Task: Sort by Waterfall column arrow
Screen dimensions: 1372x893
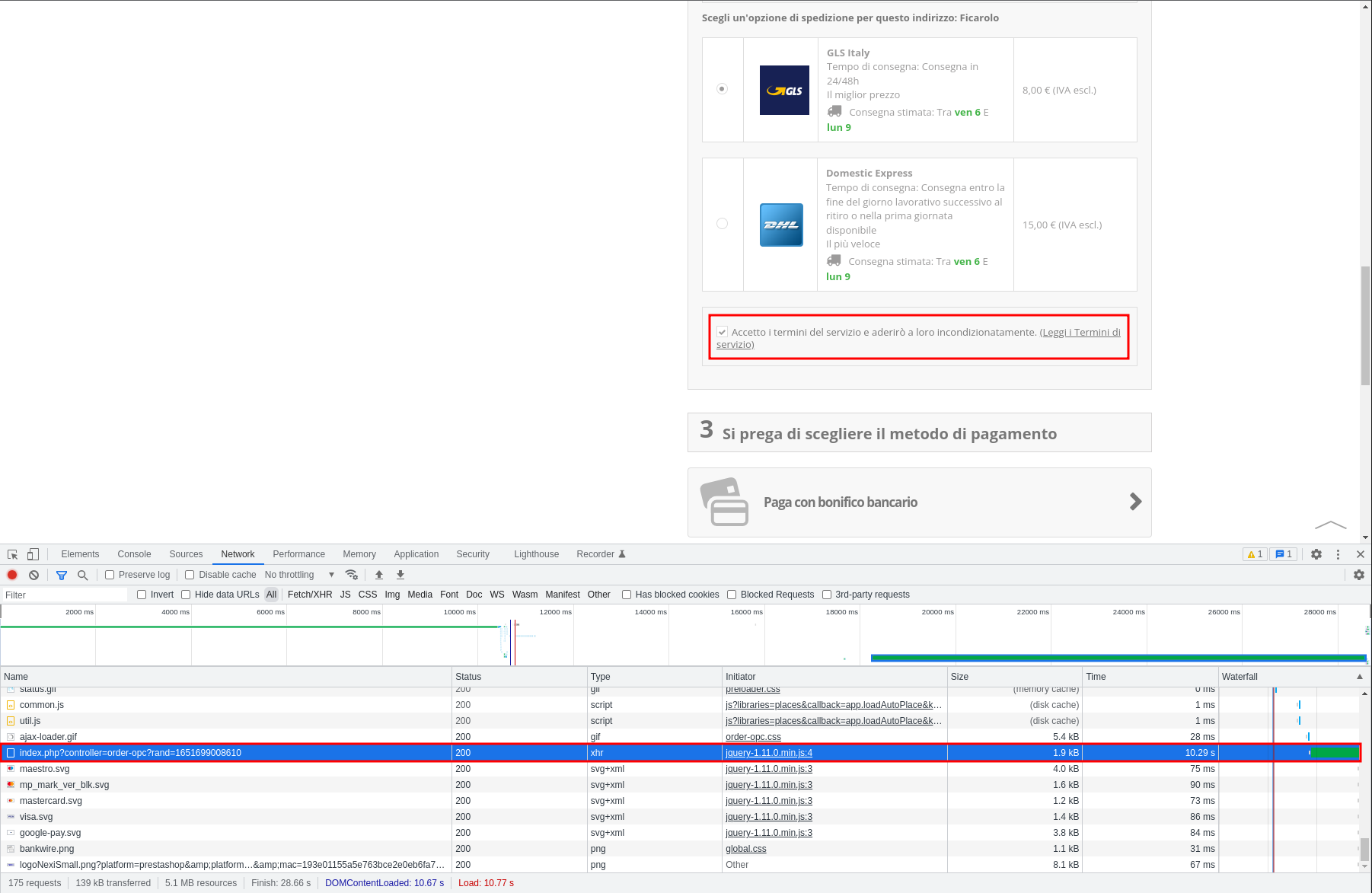Action: 1359,677
